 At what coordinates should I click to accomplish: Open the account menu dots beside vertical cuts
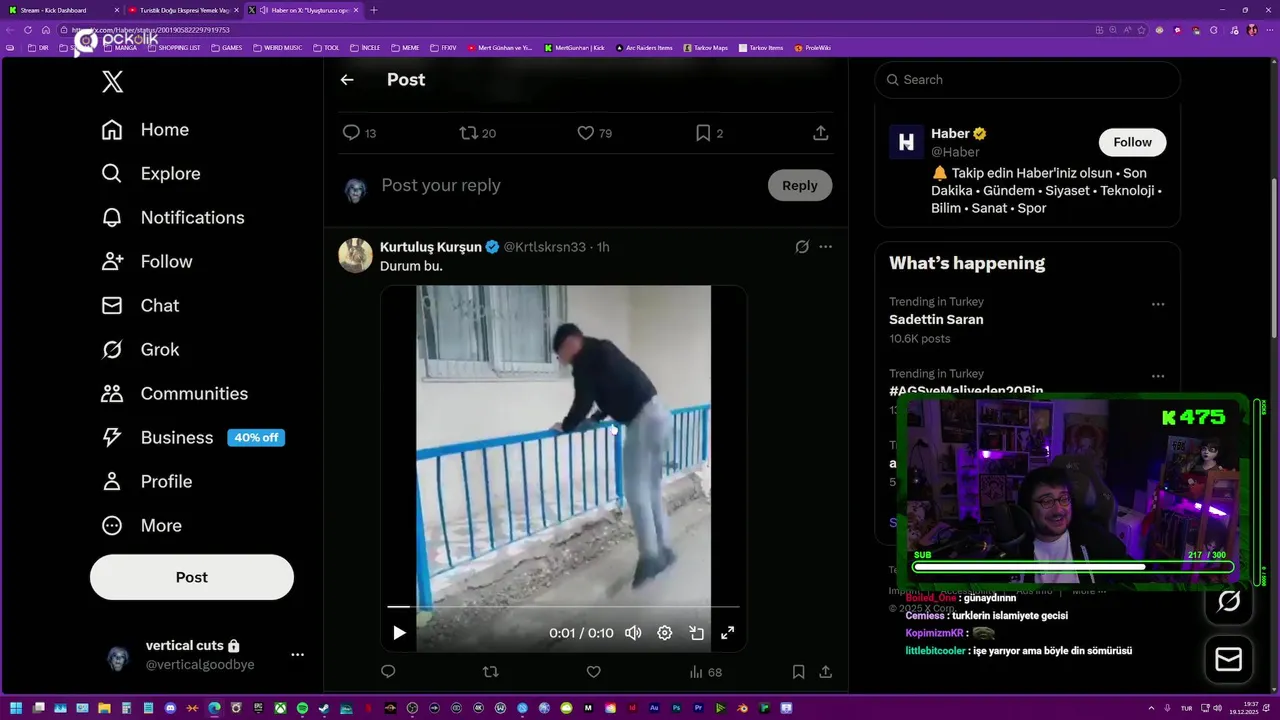(x=297, y=654)
